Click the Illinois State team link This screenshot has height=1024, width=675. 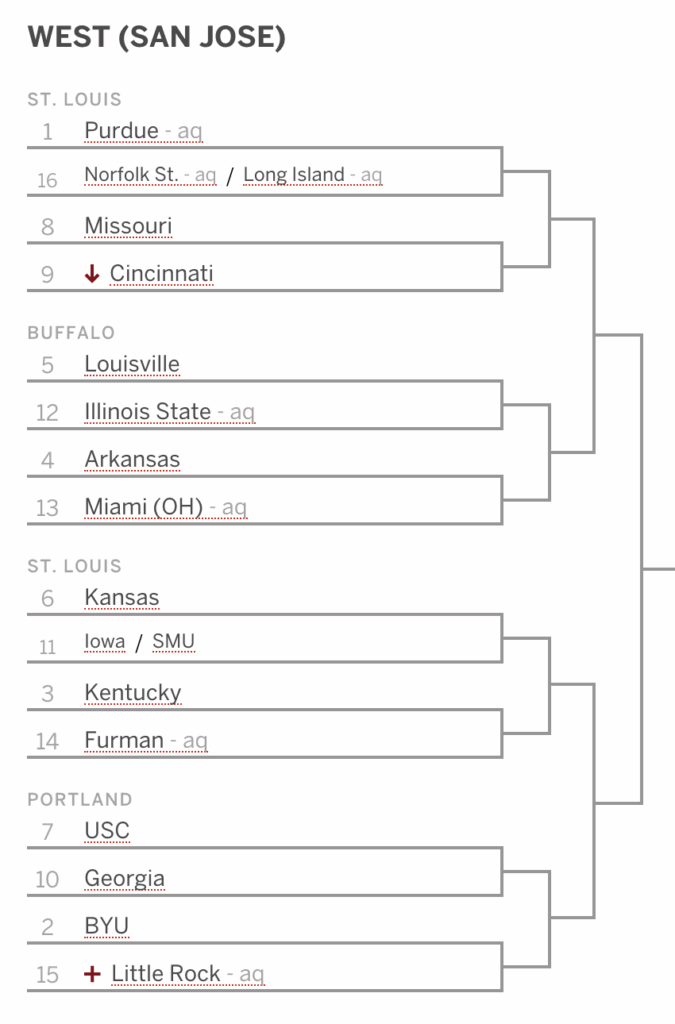click(x=148, y=411)
